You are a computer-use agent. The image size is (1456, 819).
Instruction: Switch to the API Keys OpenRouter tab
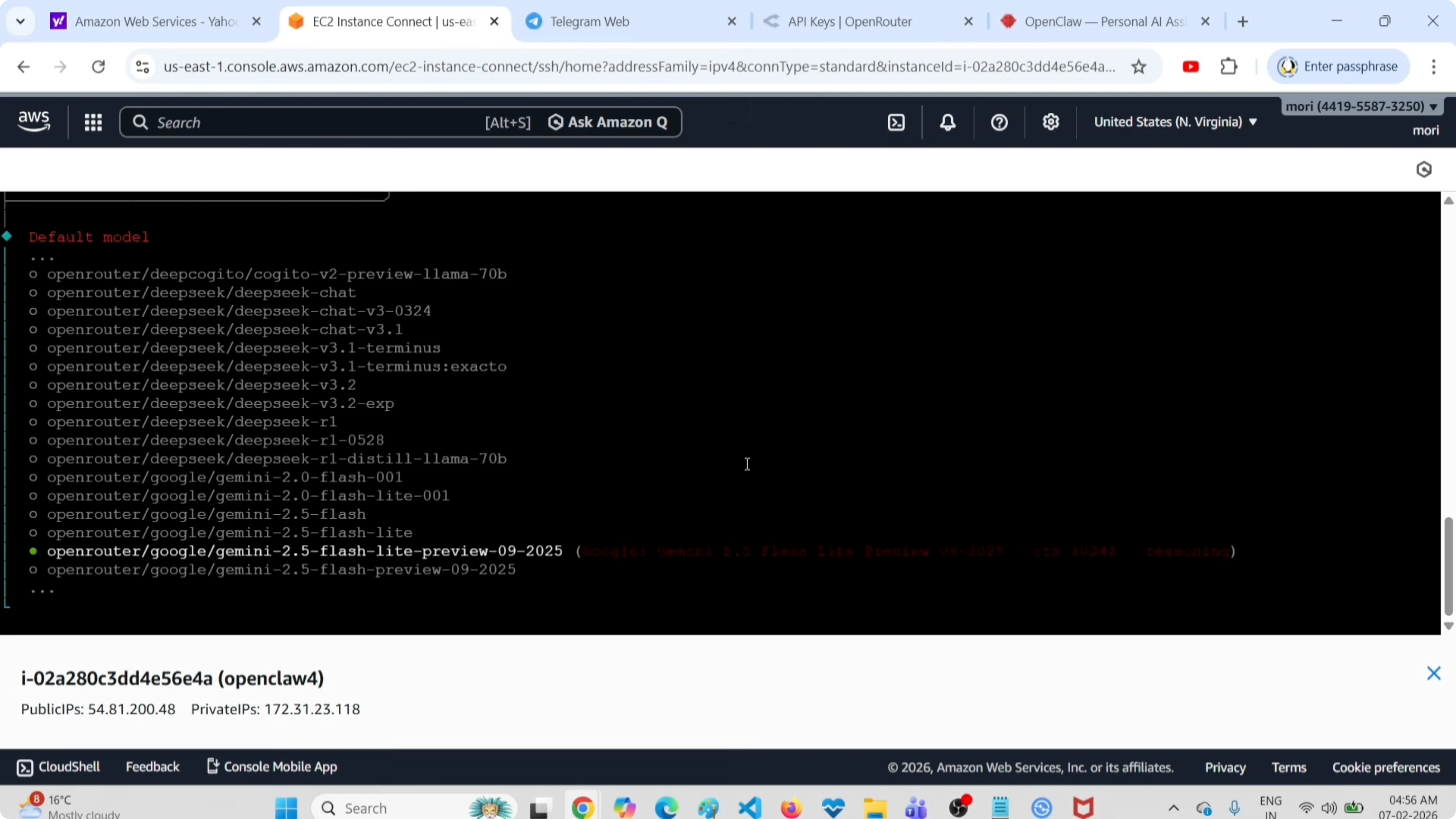[x=849, y=21]
